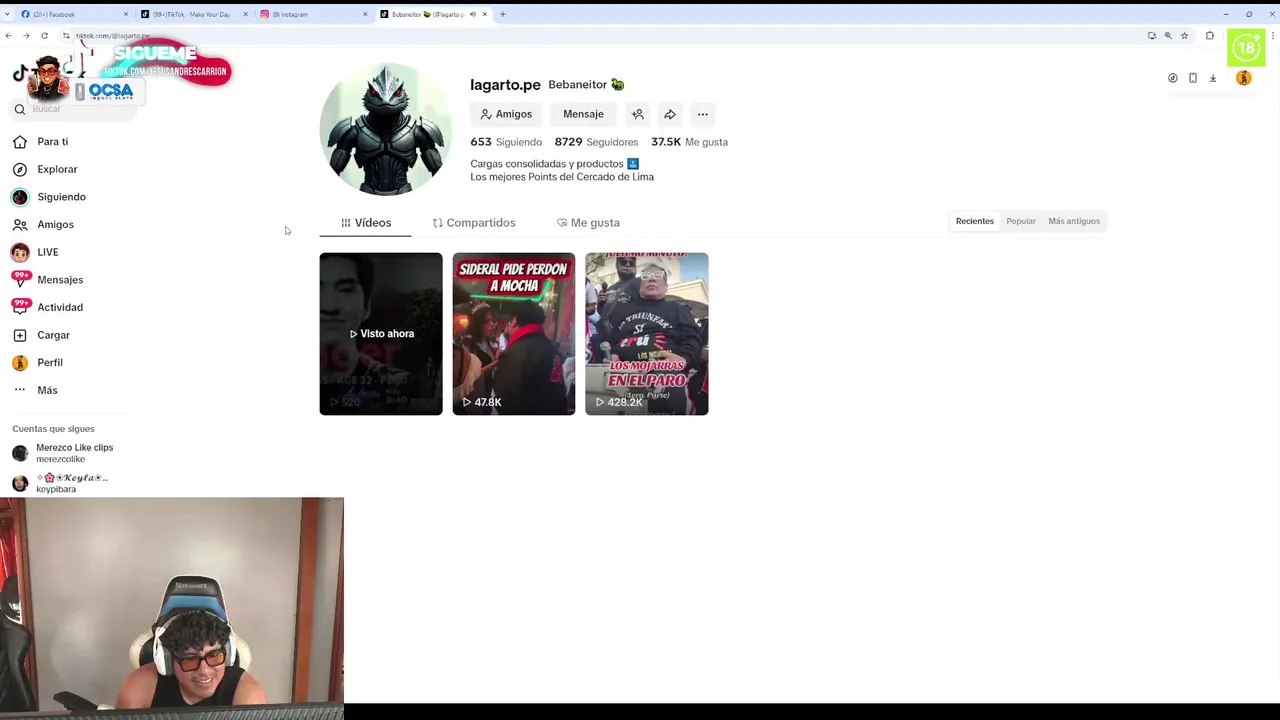Open tab search dropdown arrow
The width and height of the screenshot is (1280, 720).
pos(7,14)
